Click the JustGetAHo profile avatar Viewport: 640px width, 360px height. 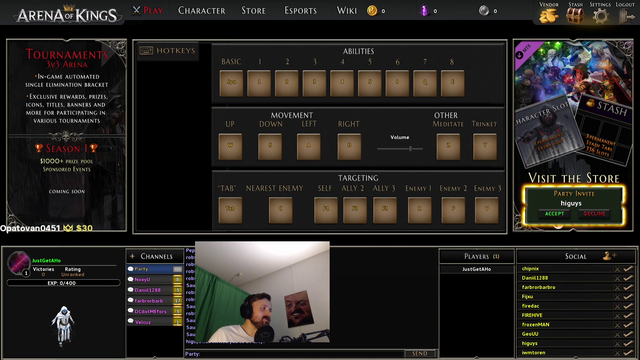[x=18, y=263]
